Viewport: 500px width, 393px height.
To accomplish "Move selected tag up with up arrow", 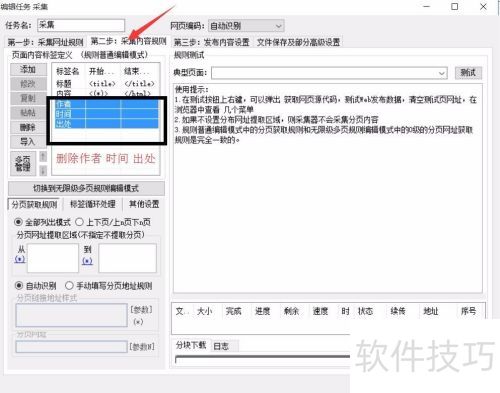I will (x=43, y=156).
